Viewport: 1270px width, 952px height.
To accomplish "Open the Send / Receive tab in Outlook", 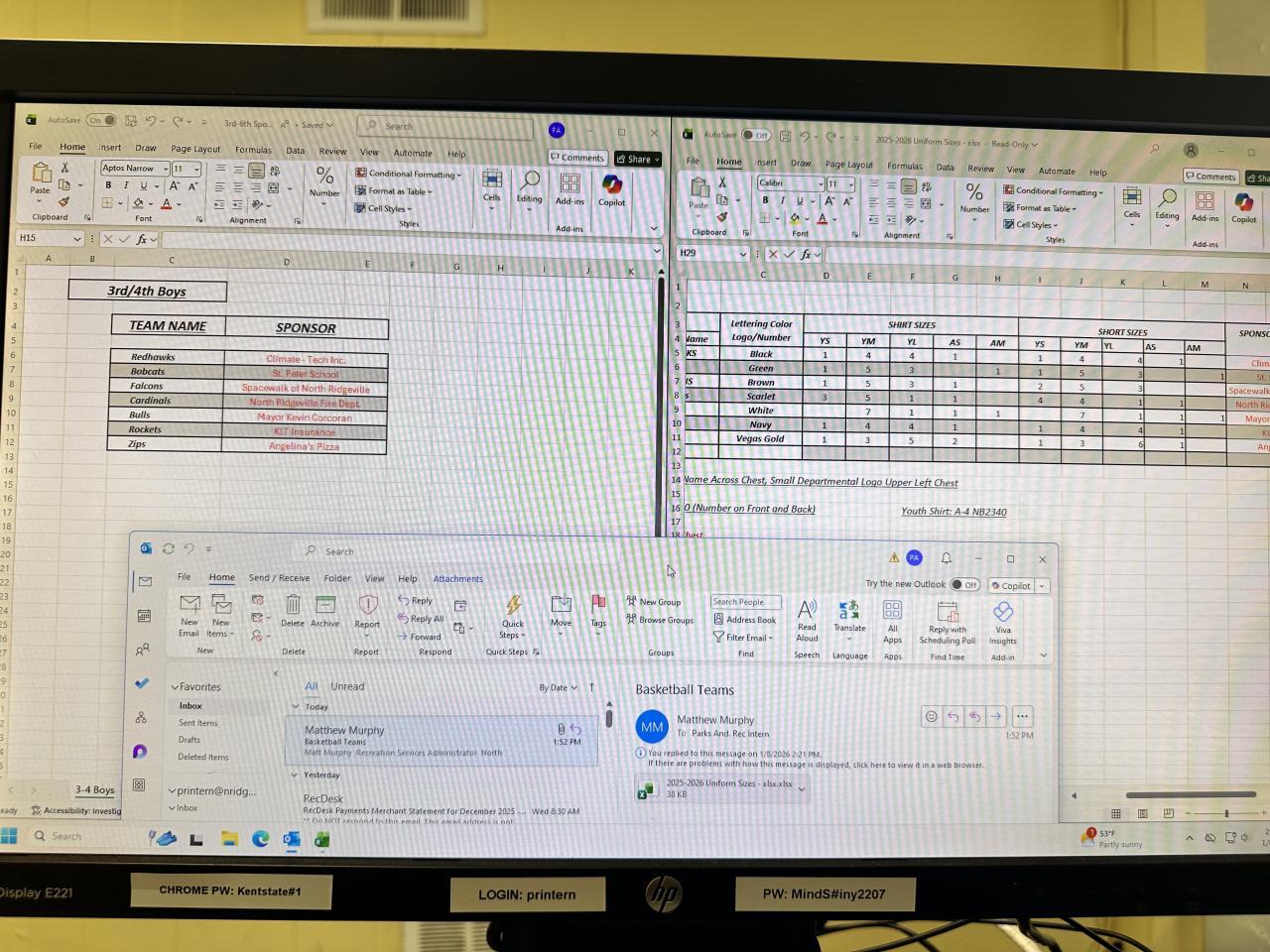I will tap(279, 578).
